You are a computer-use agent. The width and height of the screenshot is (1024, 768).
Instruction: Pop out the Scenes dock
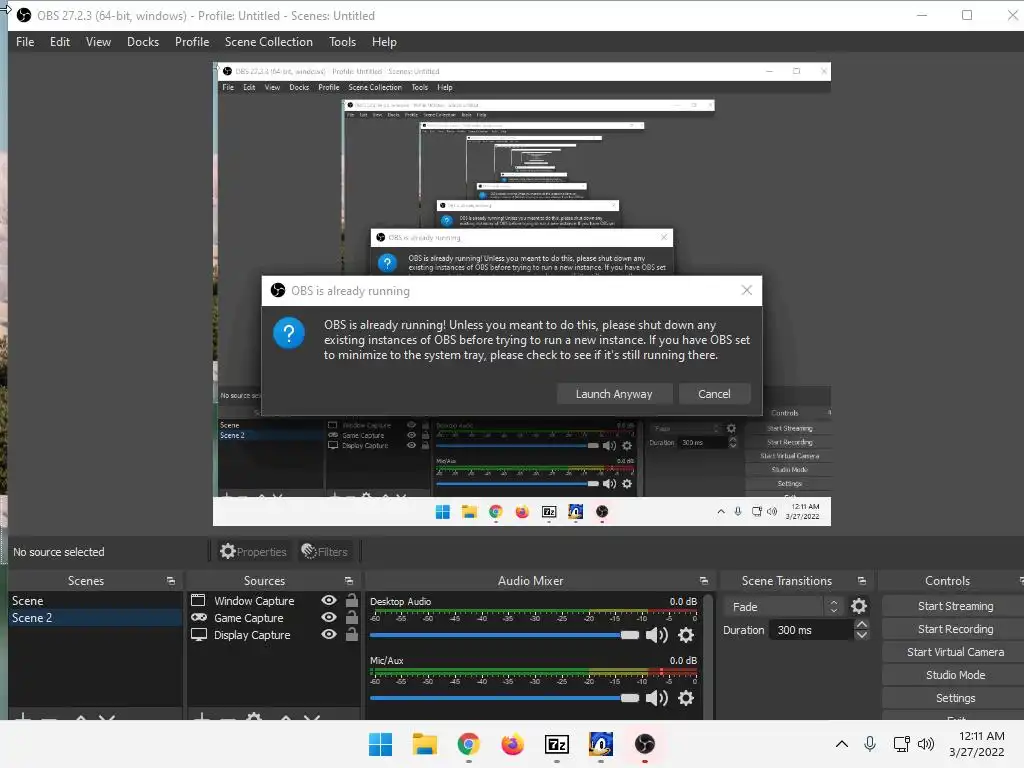point(171,581)
